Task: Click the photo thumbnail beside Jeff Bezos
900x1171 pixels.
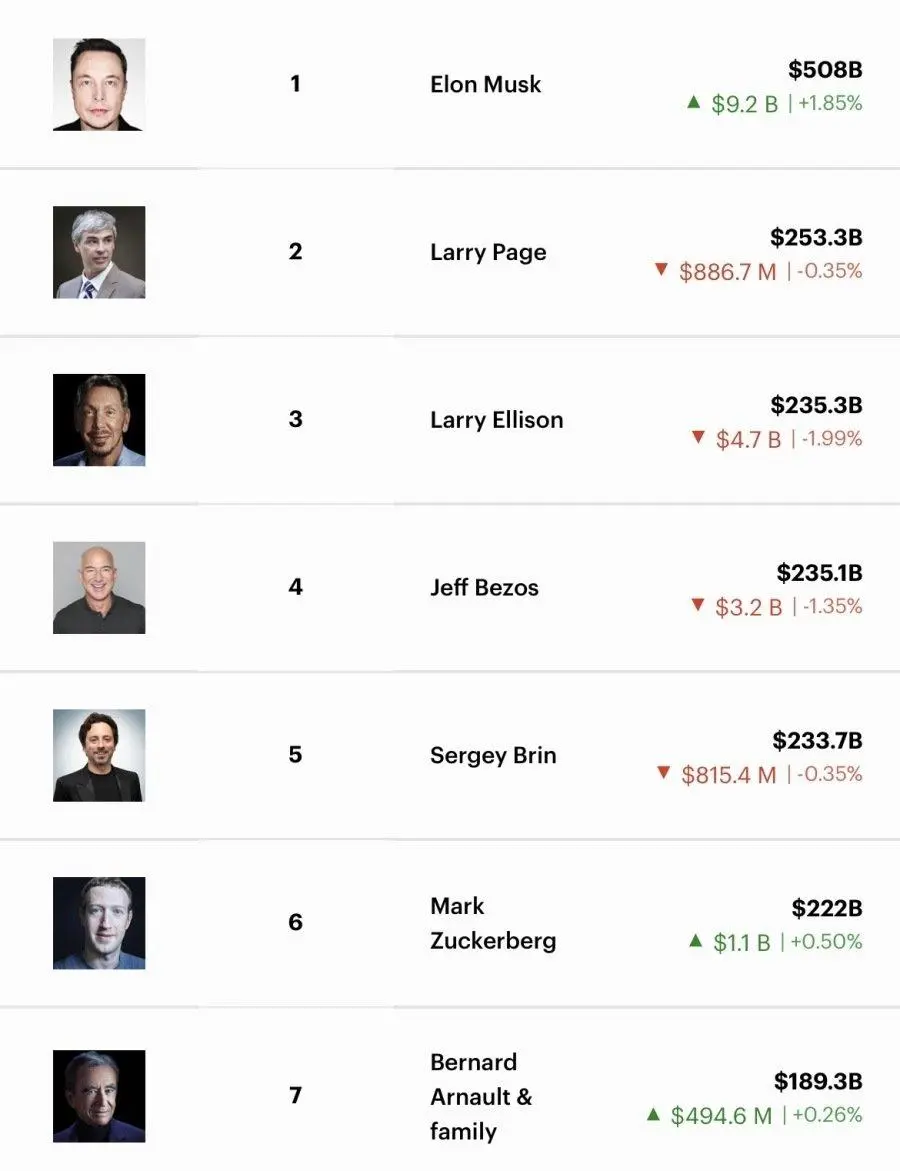Action: (99, 588)
